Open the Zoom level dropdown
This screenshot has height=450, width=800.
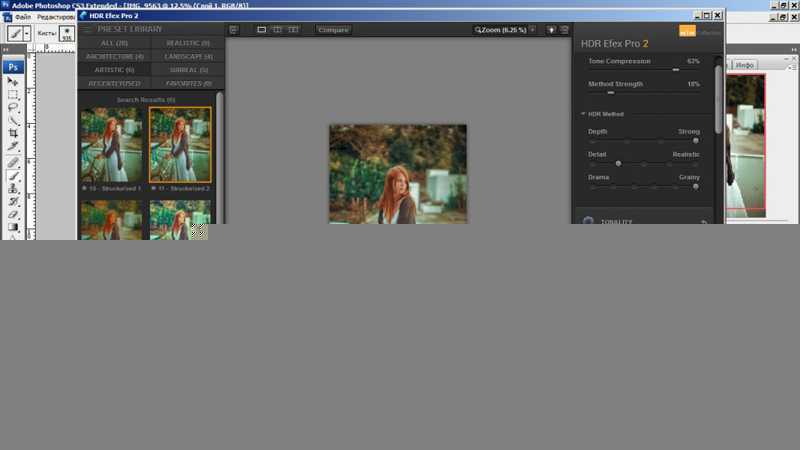[533, 30]
